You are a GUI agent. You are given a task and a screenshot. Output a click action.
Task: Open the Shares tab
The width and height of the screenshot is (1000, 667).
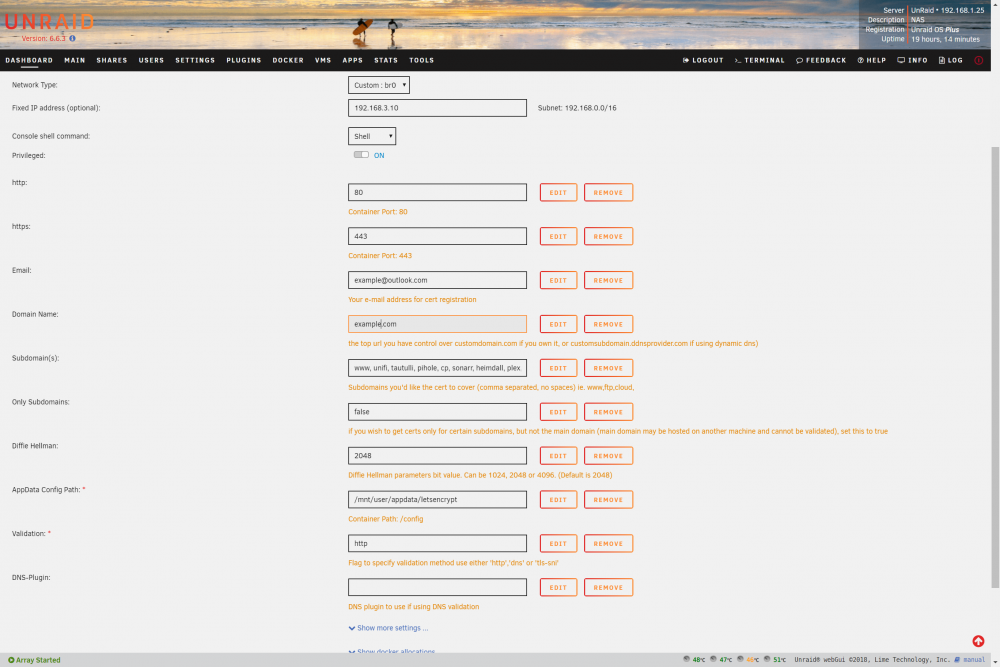tap(112, 60)
